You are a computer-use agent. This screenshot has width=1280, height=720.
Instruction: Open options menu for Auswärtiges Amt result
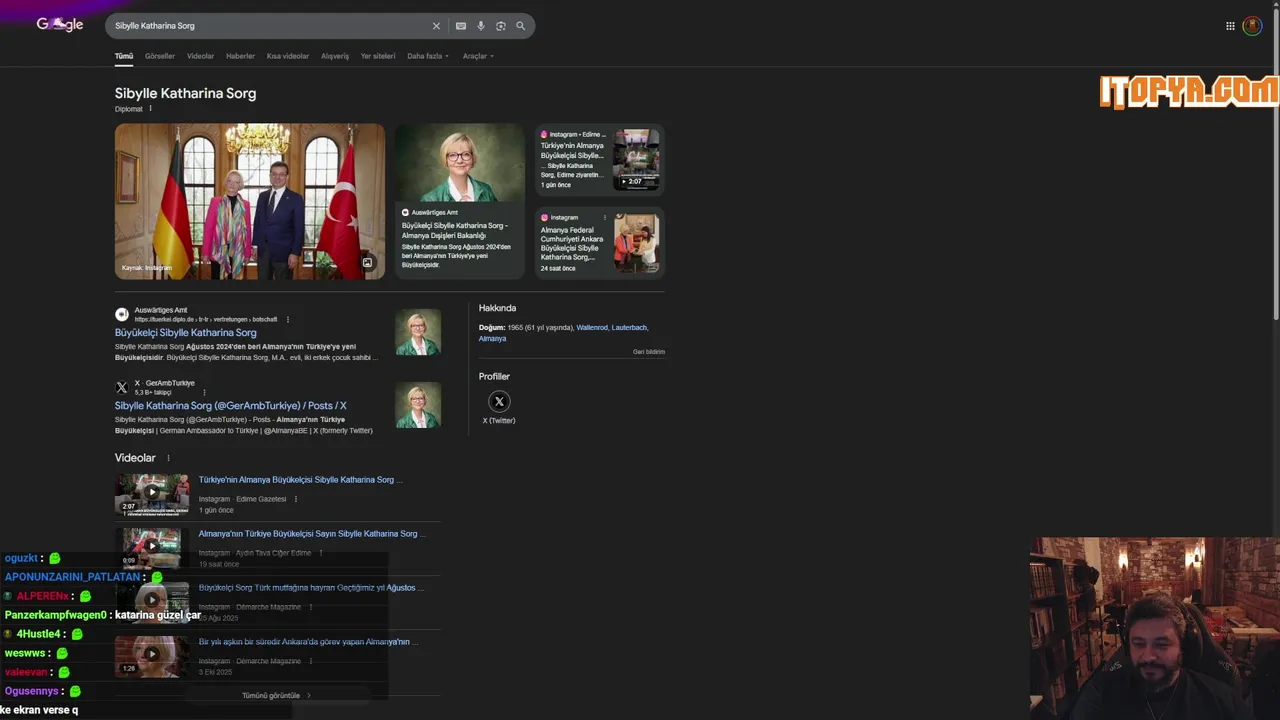coord(288,319)
